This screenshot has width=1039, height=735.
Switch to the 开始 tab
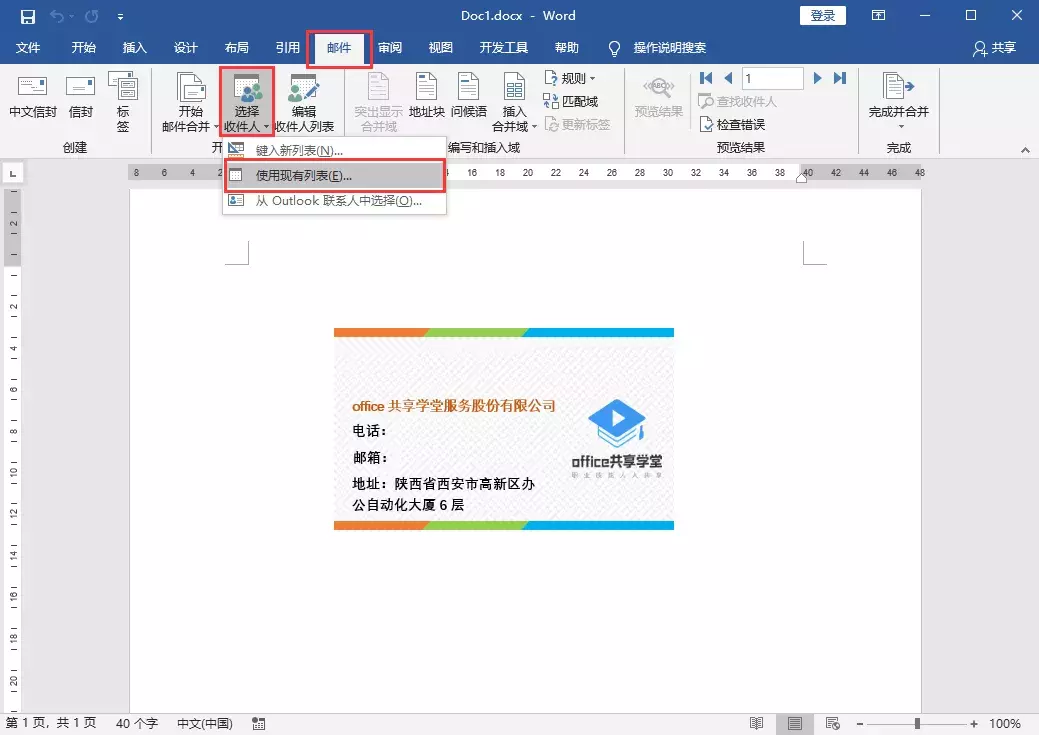pyautogui.click(x=83, y=48)
